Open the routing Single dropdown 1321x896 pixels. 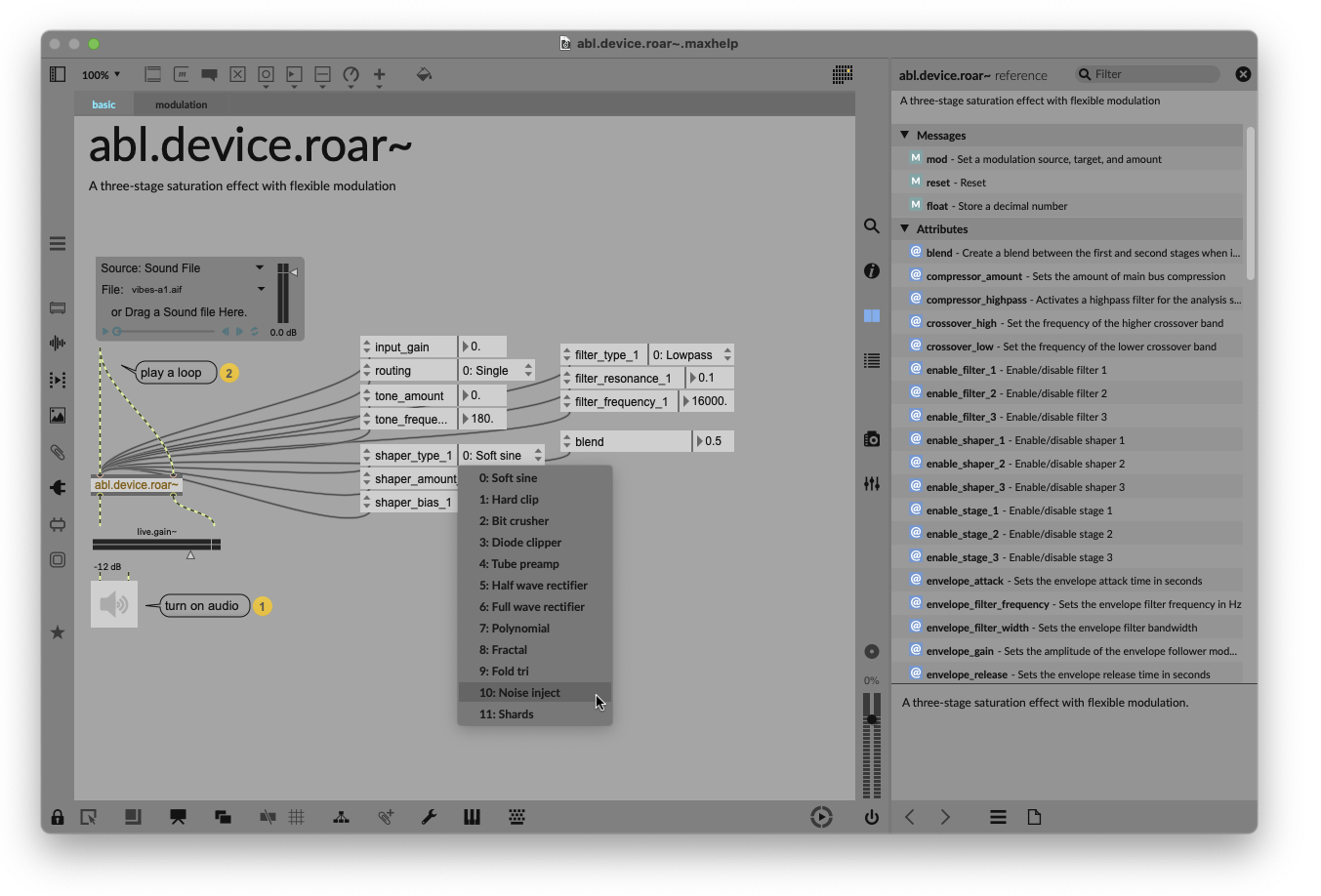click(x=497, y=371)
